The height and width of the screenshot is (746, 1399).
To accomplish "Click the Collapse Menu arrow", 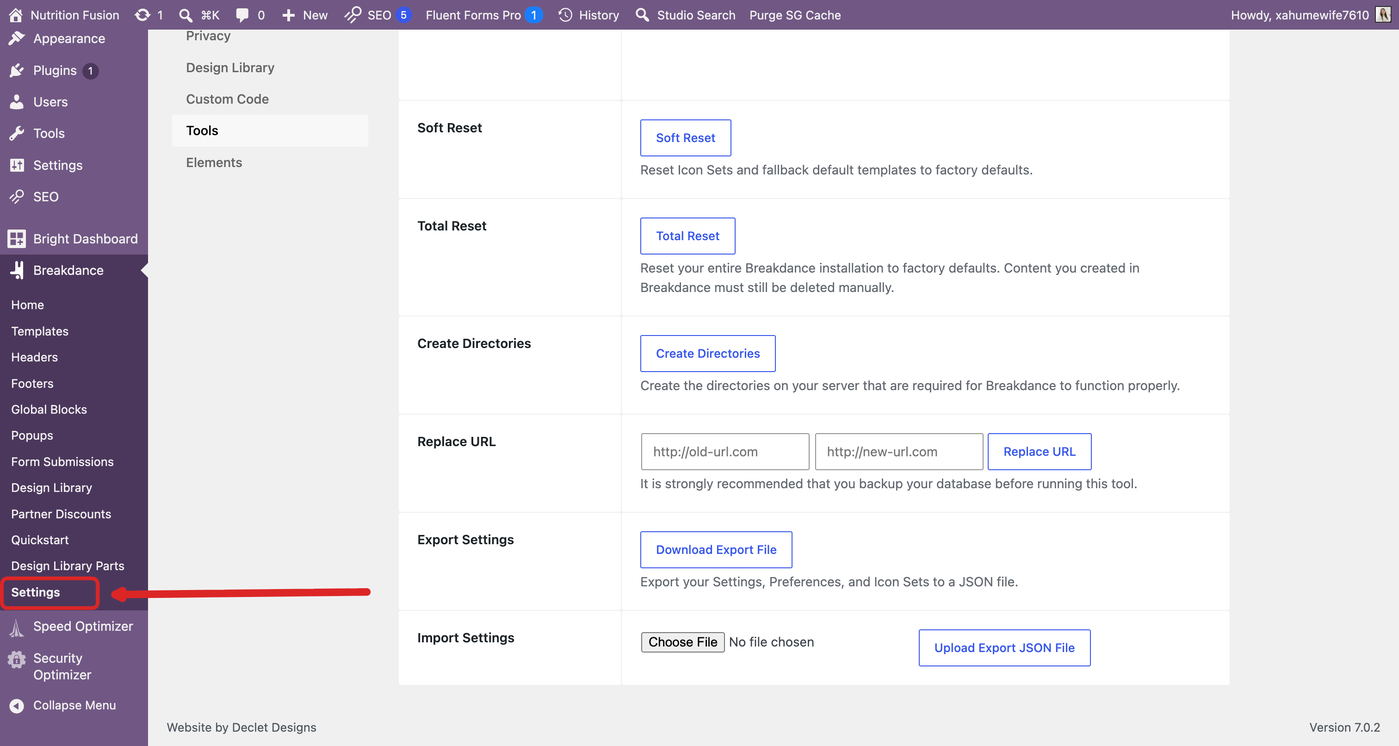I will click(16, 705).
